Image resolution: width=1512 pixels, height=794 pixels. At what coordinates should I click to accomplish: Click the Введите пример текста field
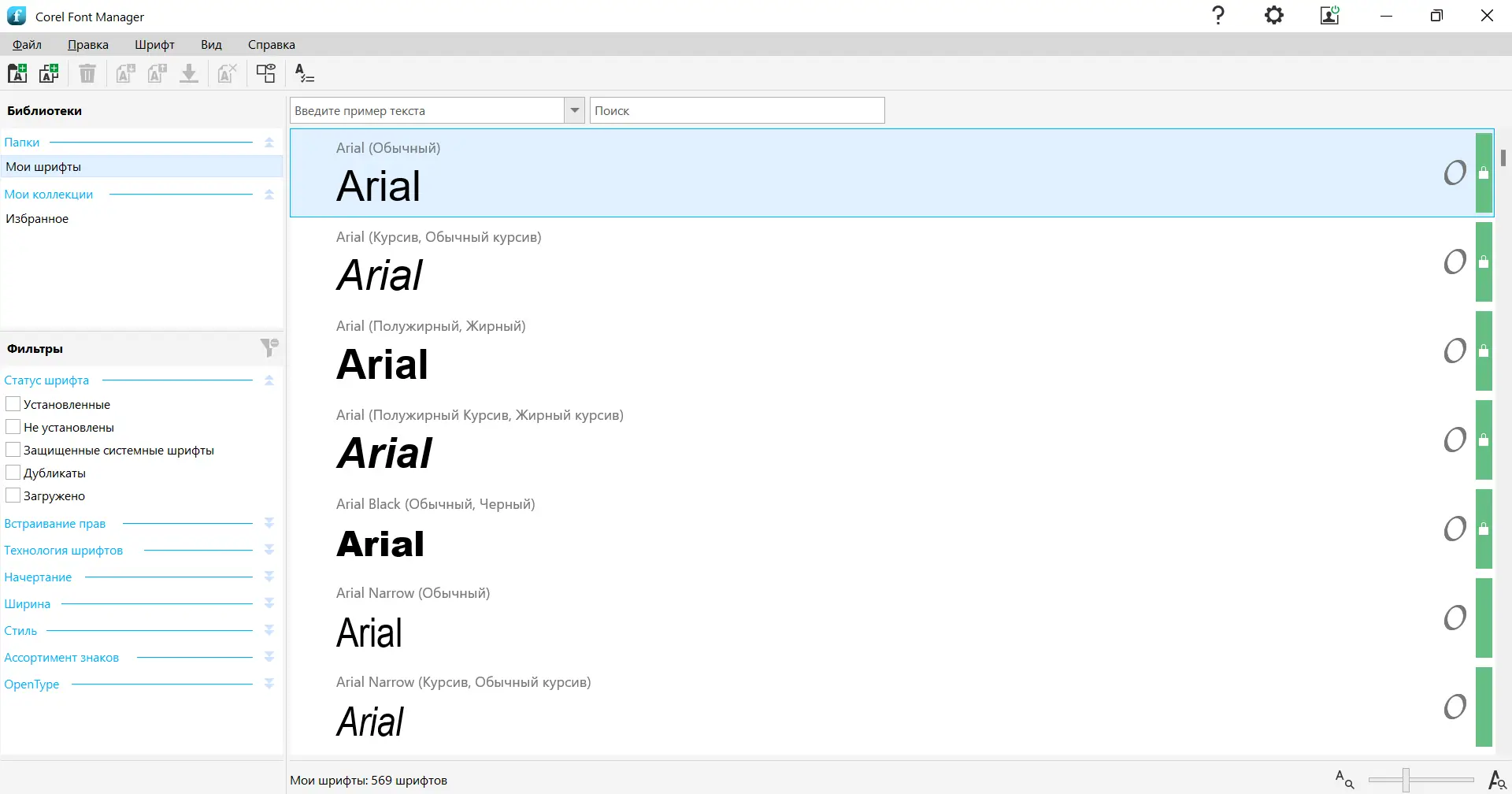pyautogui.click(x=427, y=110)
